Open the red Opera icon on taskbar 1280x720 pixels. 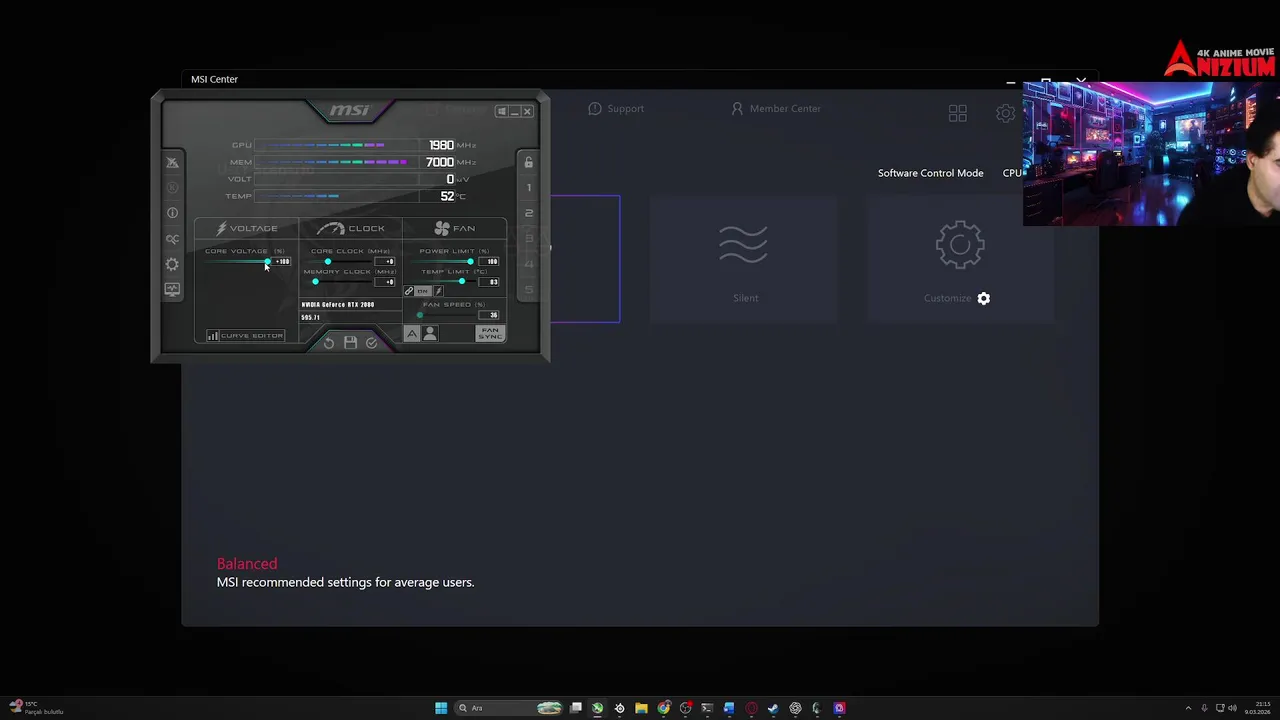pos(751,708)
